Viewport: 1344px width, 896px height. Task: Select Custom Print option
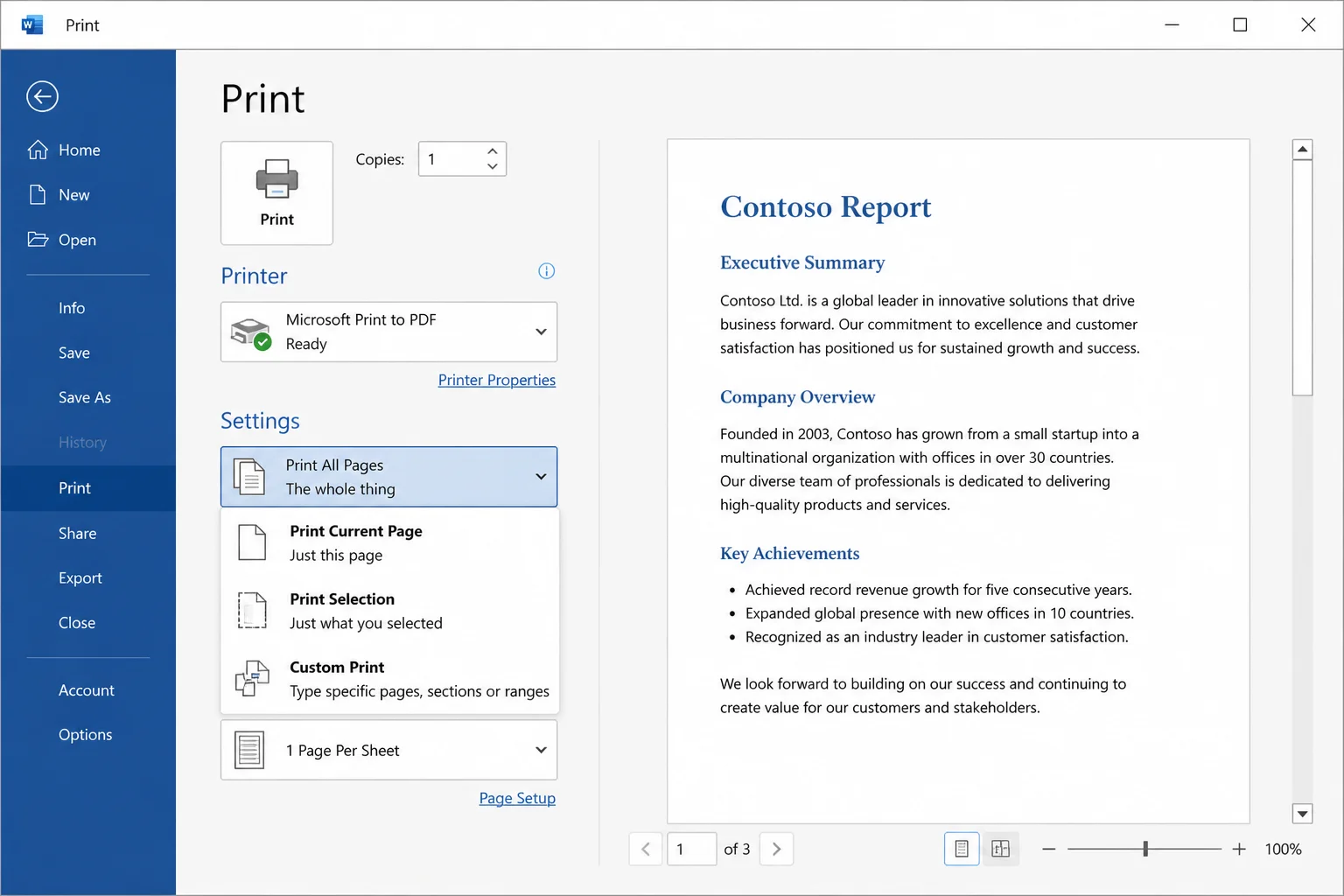pos(389,679)
